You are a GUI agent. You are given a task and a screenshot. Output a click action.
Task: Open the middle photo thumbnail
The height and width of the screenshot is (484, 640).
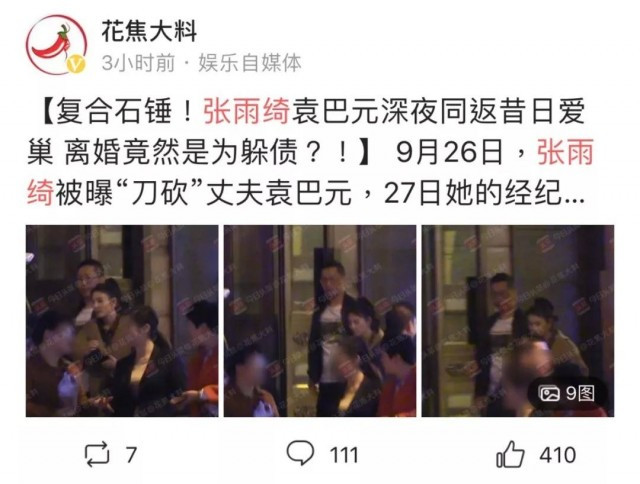[x=320, y=321]
